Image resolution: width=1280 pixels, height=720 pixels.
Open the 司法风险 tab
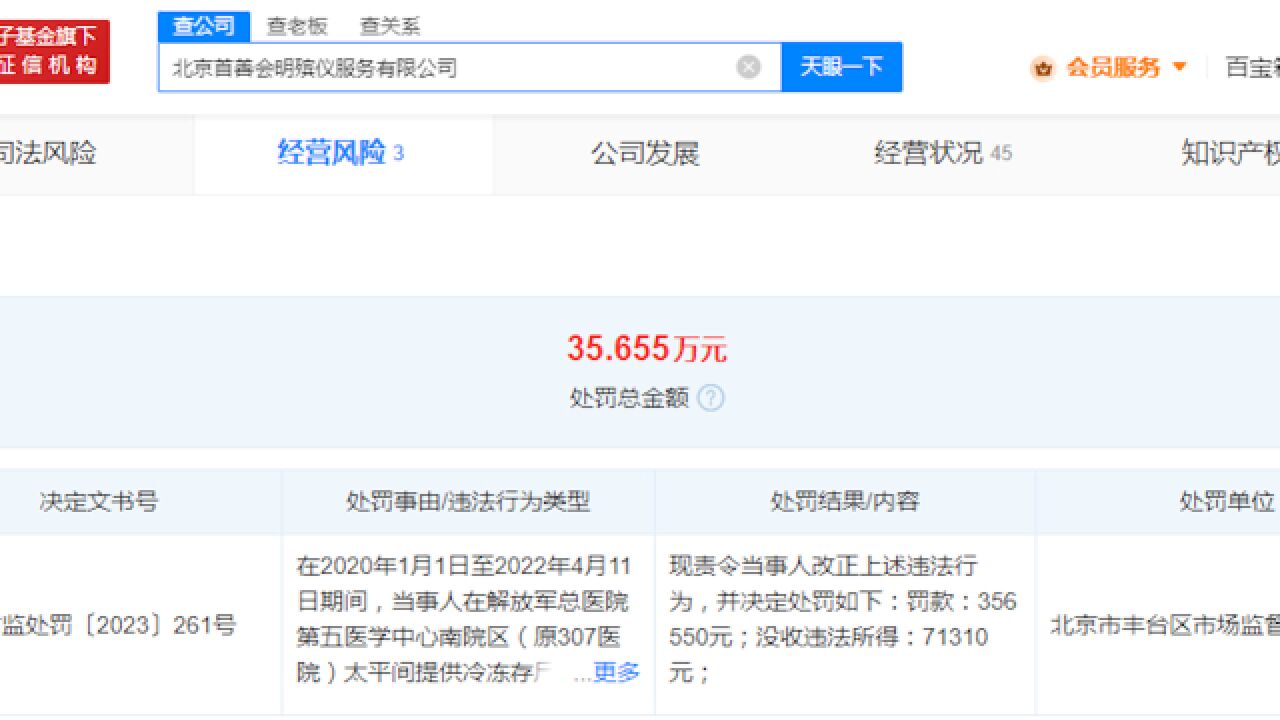tap(48, 154)
